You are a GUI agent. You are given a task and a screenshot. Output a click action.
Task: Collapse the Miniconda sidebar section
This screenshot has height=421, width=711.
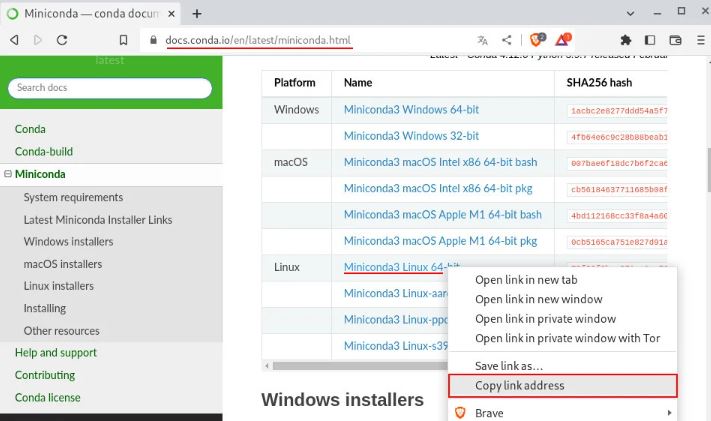pos(8,174)
